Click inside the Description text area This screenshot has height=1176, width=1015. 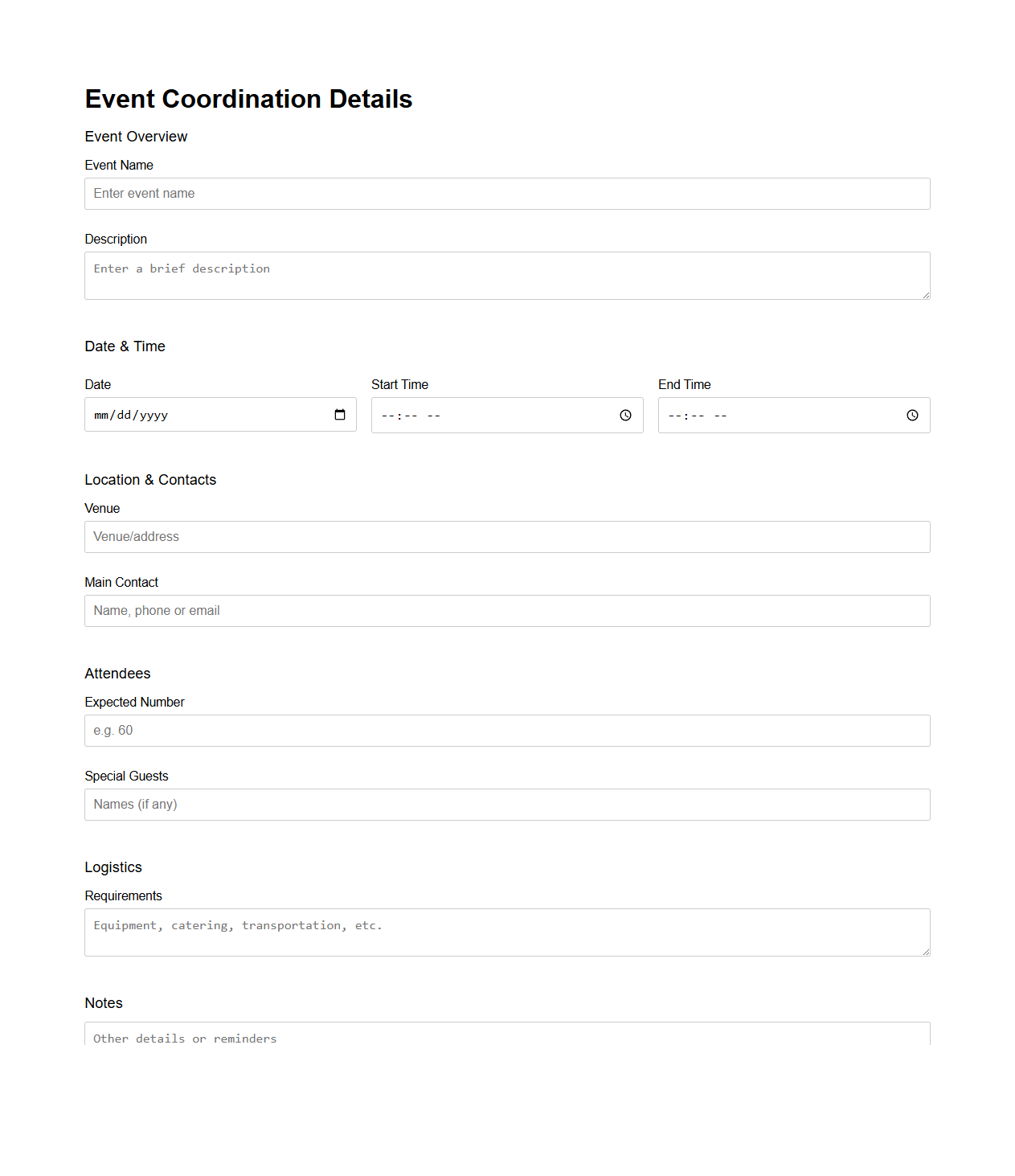click(506, 275)
